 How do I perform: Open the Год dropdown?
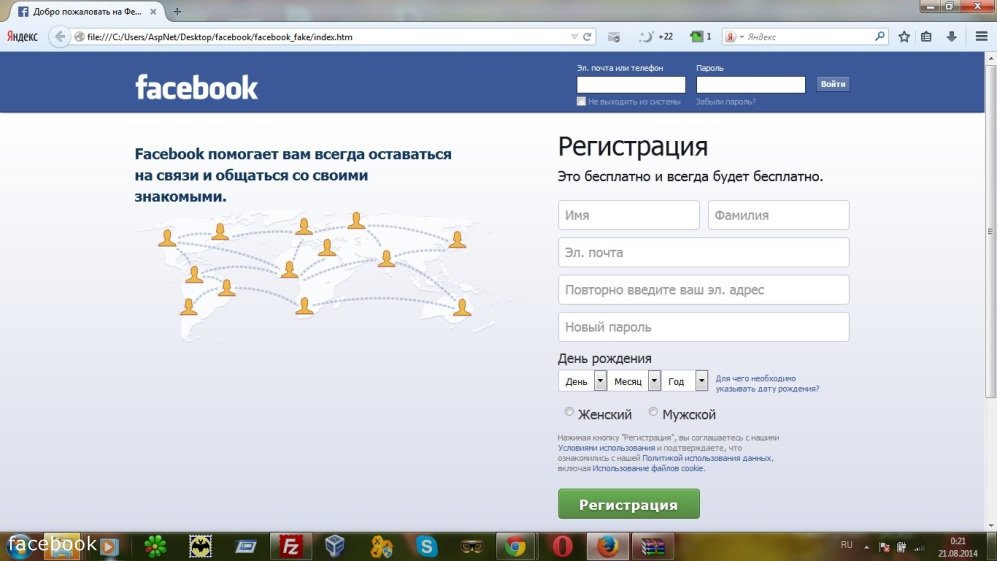[685, 381]
